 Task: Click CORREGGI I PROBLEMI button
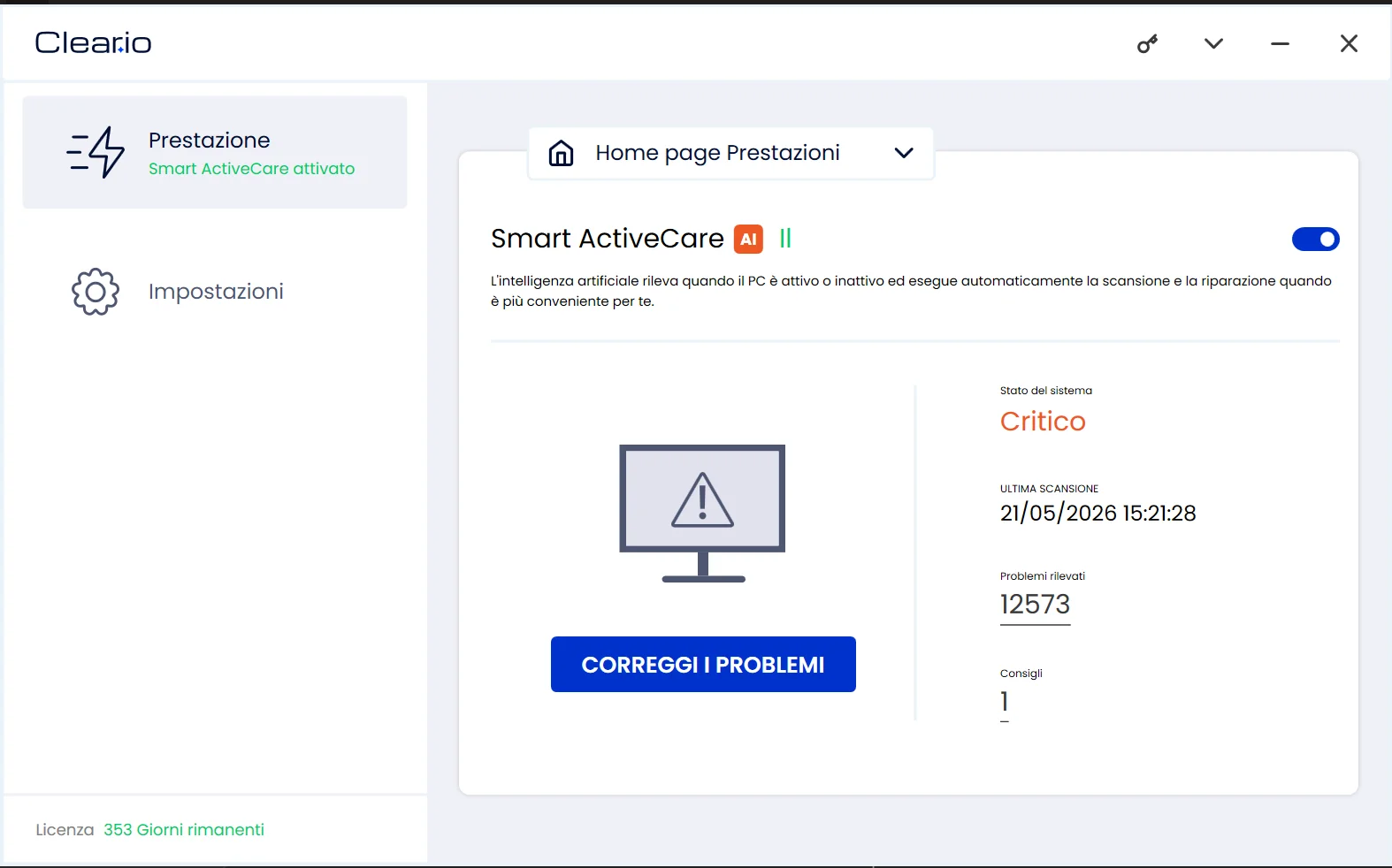pos(703,665)
